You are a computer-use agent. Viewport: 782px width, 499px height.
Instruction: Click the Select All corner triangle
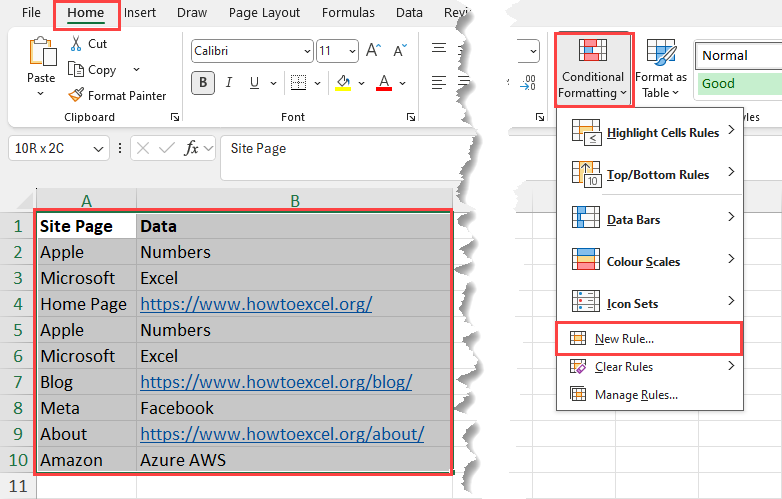click(x=25, y=200)
